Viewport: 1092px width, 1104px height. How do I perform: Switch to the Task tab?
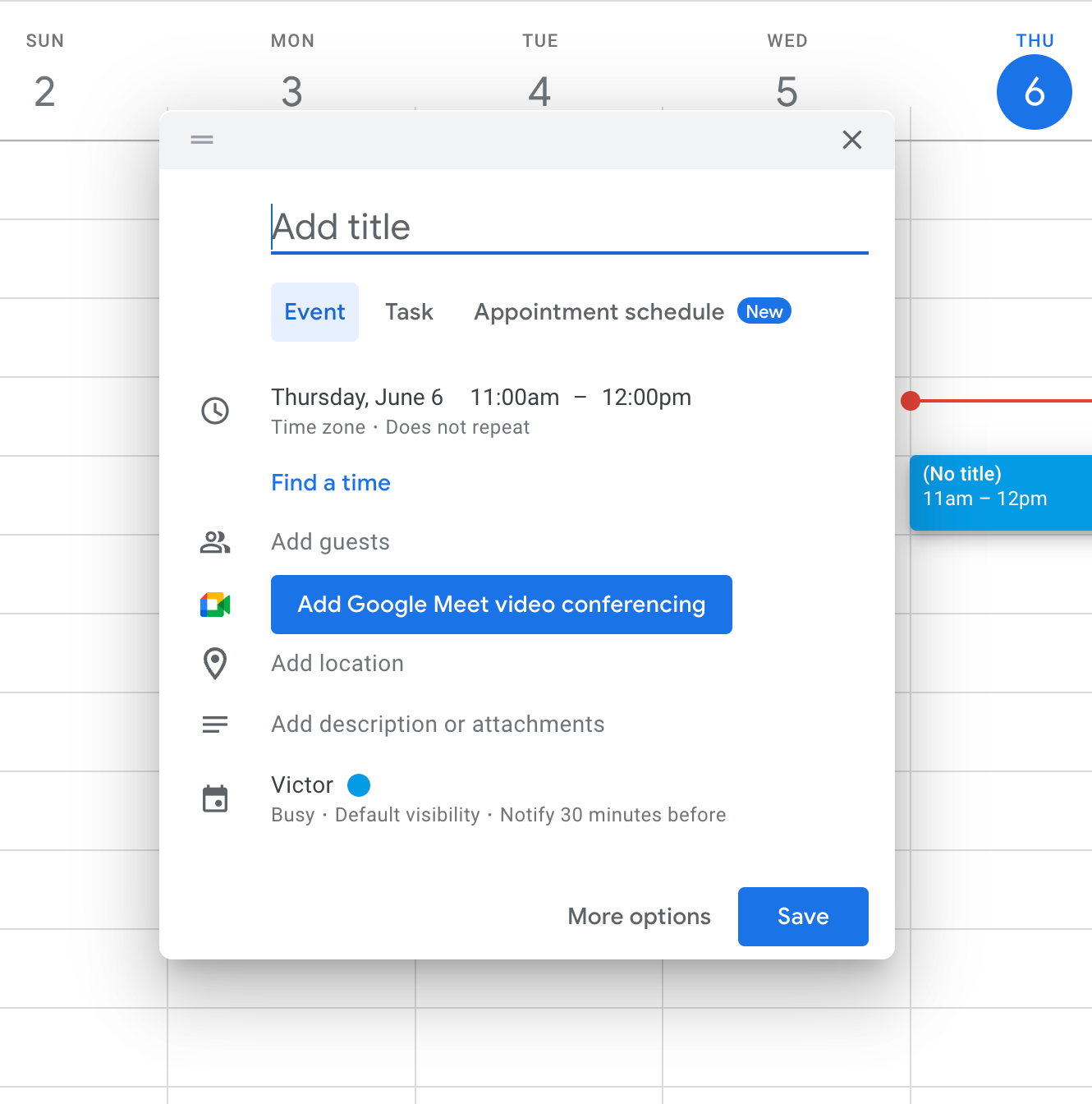click(409, 312)
